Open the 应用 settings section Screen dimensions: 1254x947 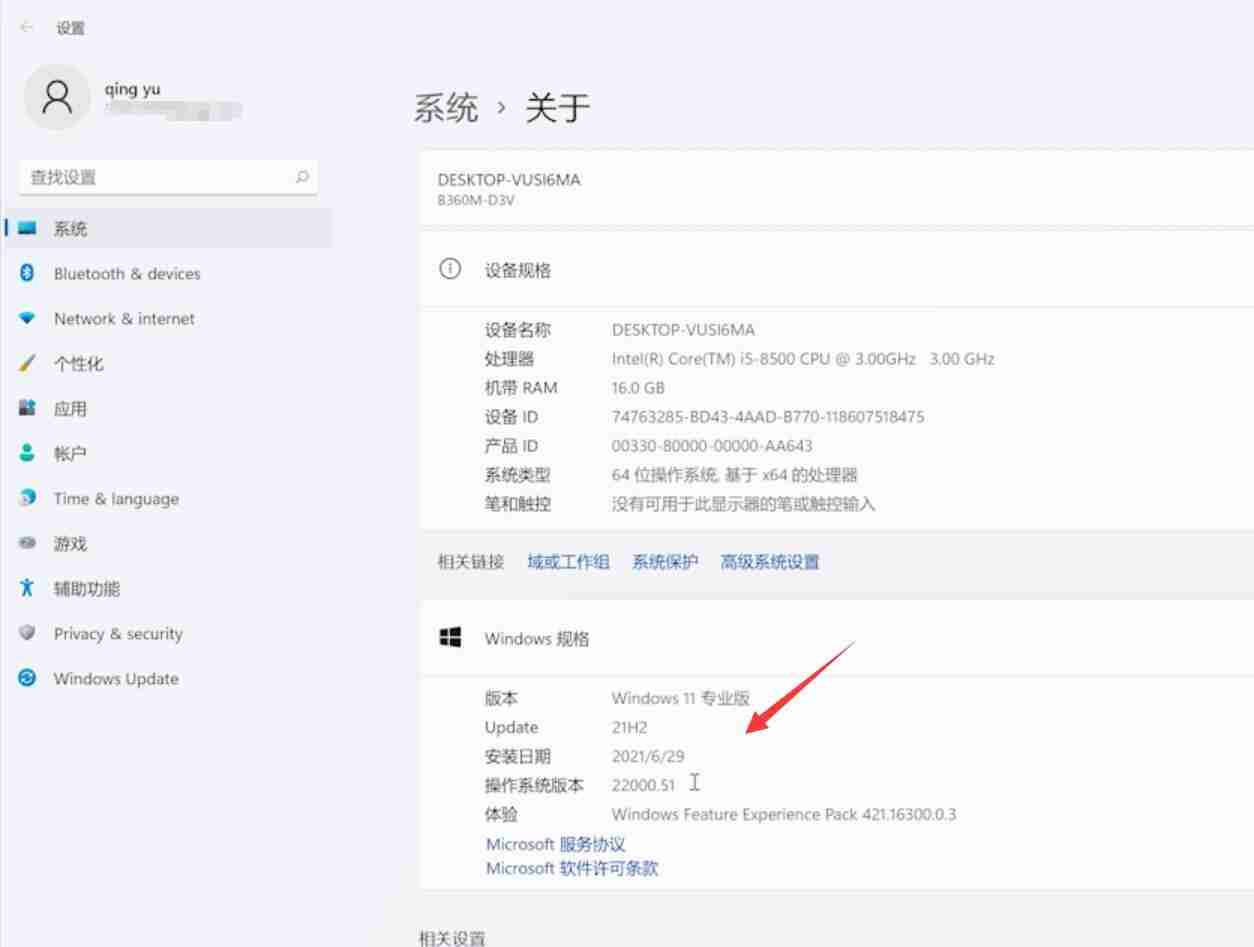tap(70, 408)
